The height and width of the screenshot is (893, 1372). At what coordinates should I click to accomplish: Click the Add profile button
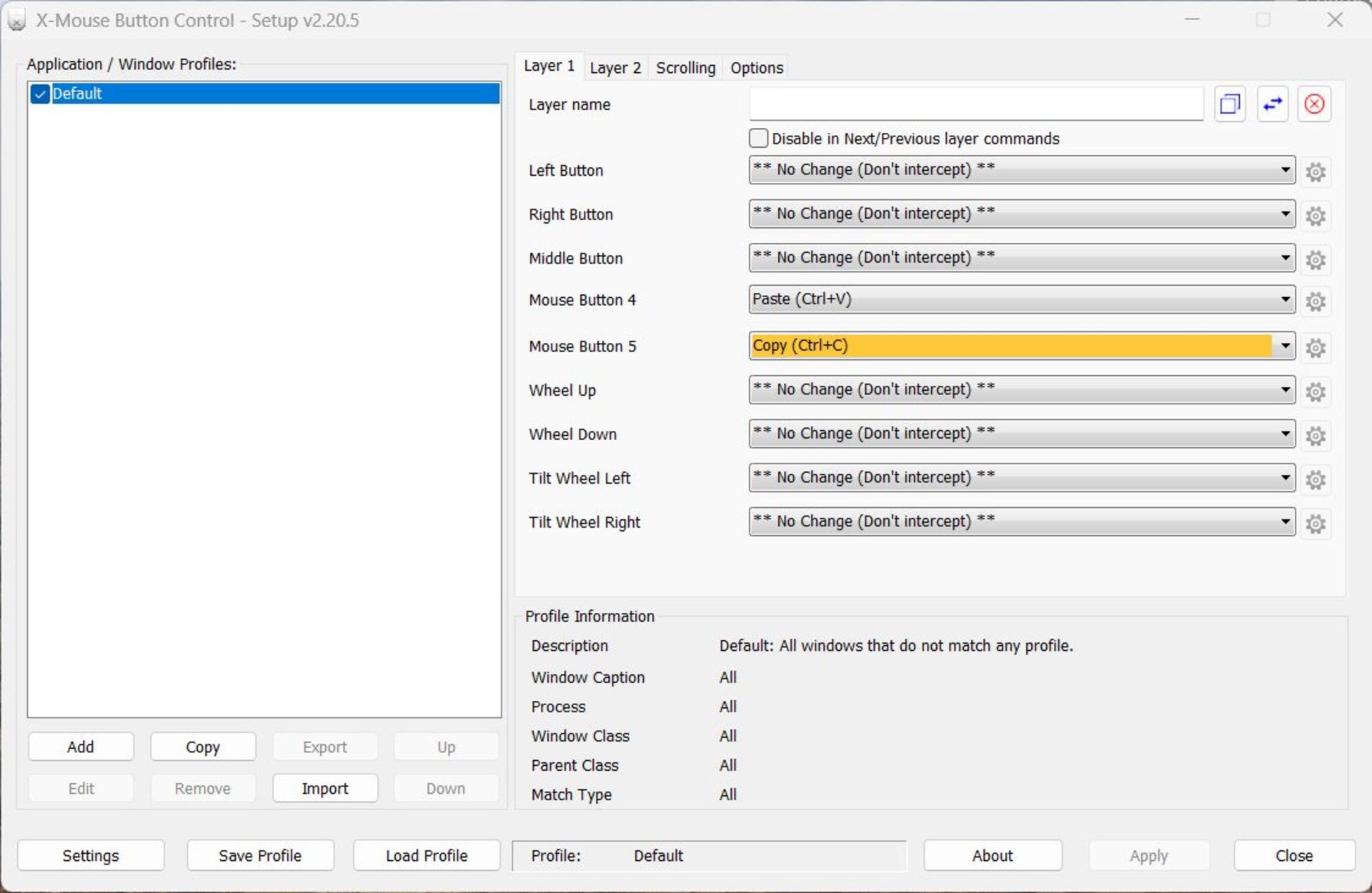(81, 747)
